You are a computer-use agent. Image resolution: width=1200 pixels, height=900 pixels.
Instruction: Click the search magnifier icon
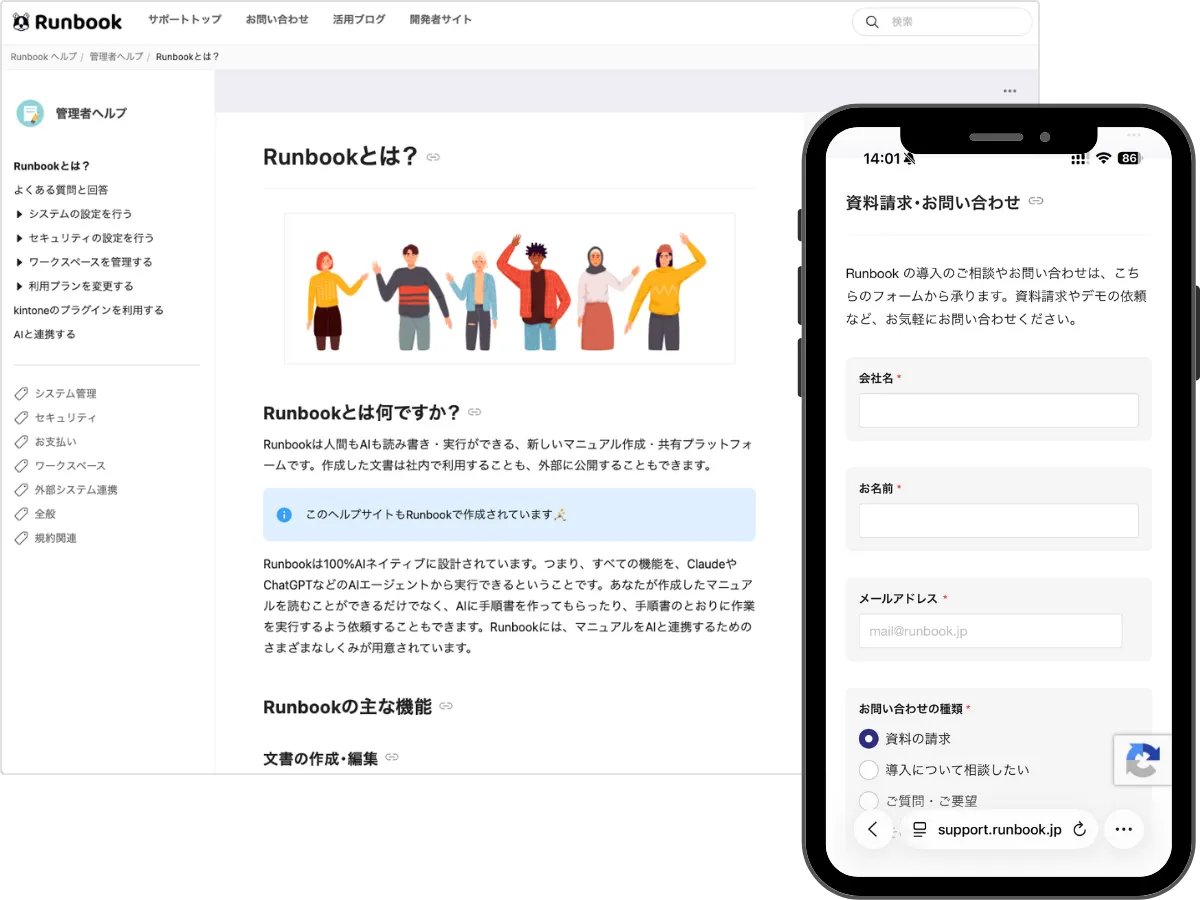(872, 22)
